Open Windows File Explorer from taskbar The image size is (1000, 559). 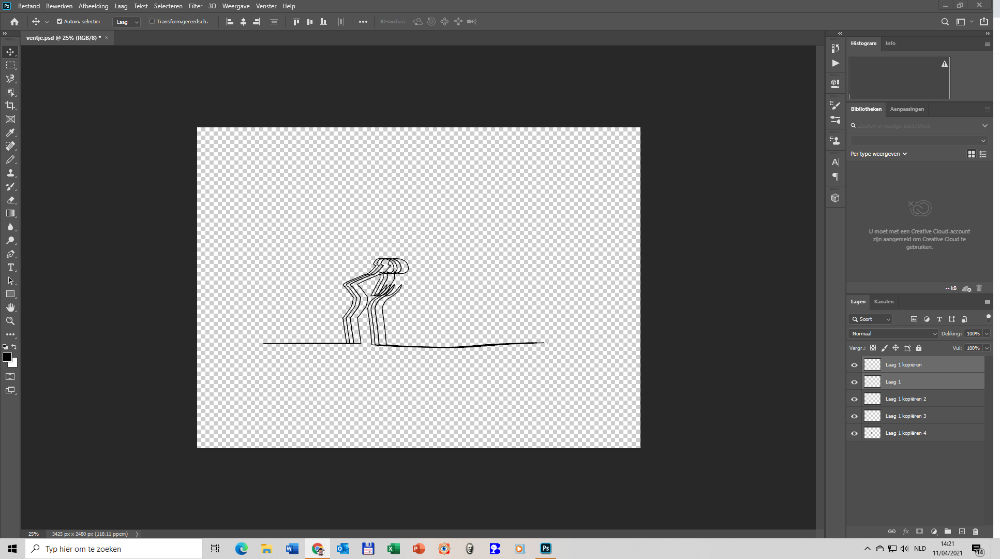[268, 549]
